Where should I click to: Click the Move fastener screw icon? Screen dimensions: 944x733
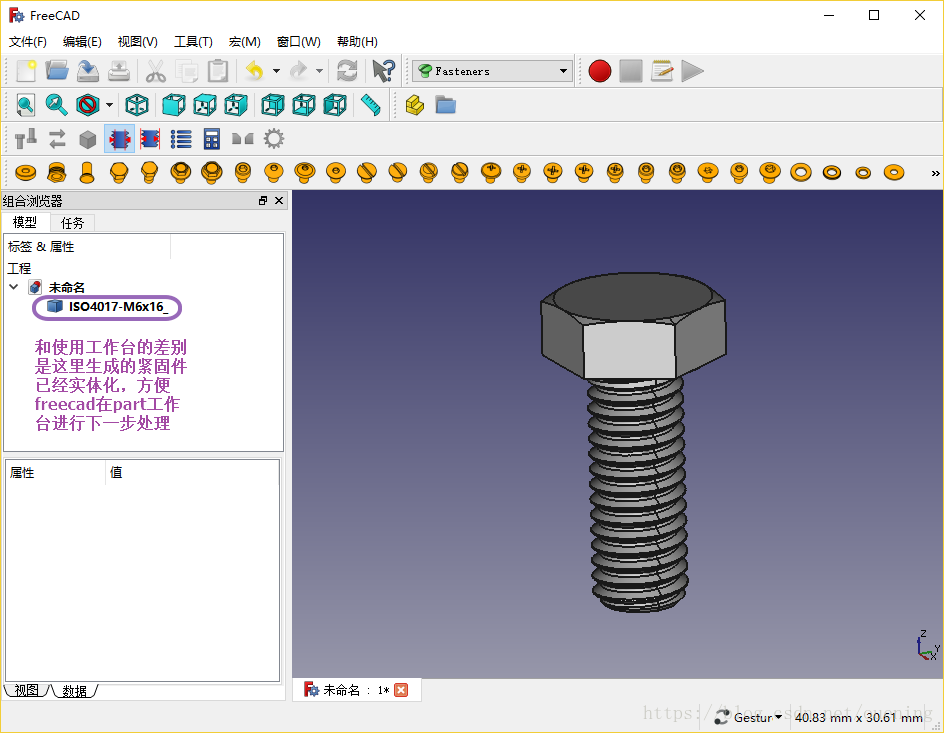coord(26,139)
